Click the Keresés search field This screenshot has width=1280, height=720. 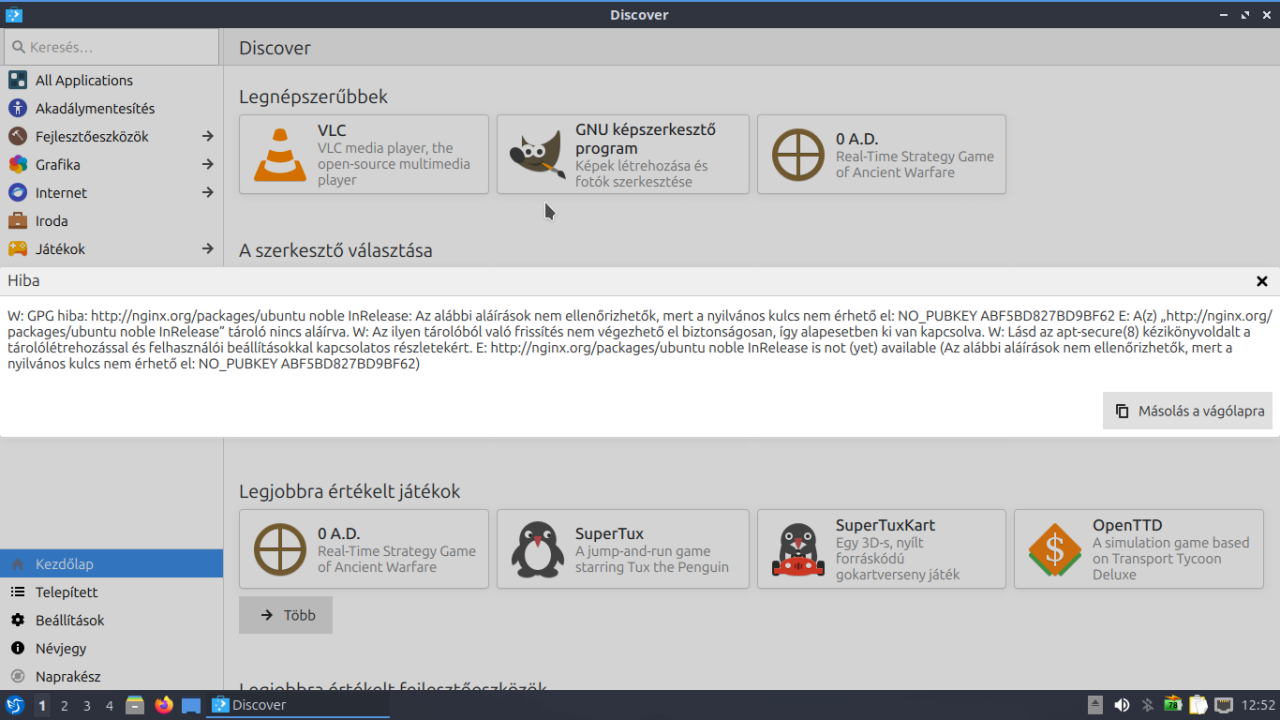pyautogui.click(x=111, y=47)
